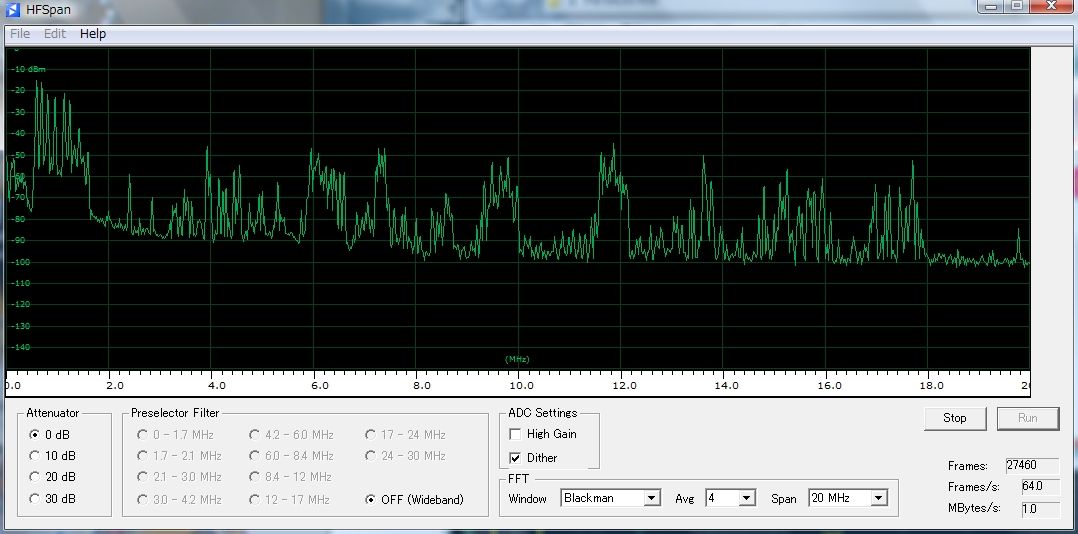Select the 20 dB attenuator option
1078x534 pixels.
click(52, 476)
